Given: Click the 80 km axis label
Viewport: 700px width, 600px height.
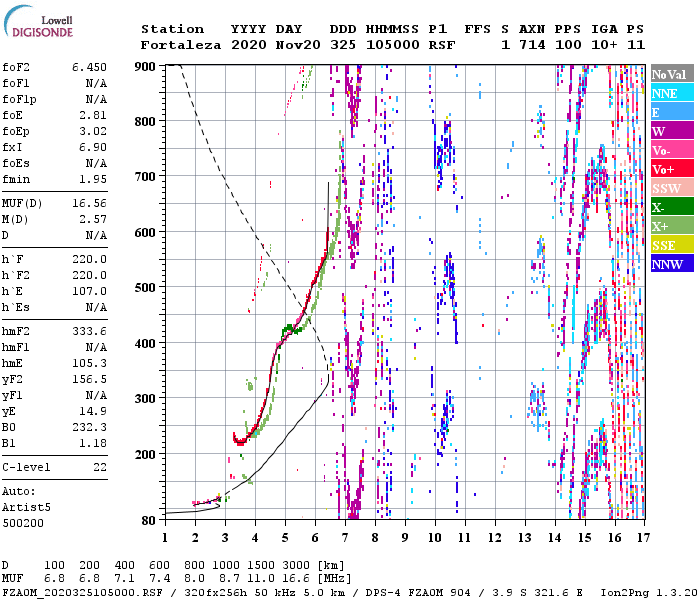Looking at the screenshot, I should pos(149,521).
